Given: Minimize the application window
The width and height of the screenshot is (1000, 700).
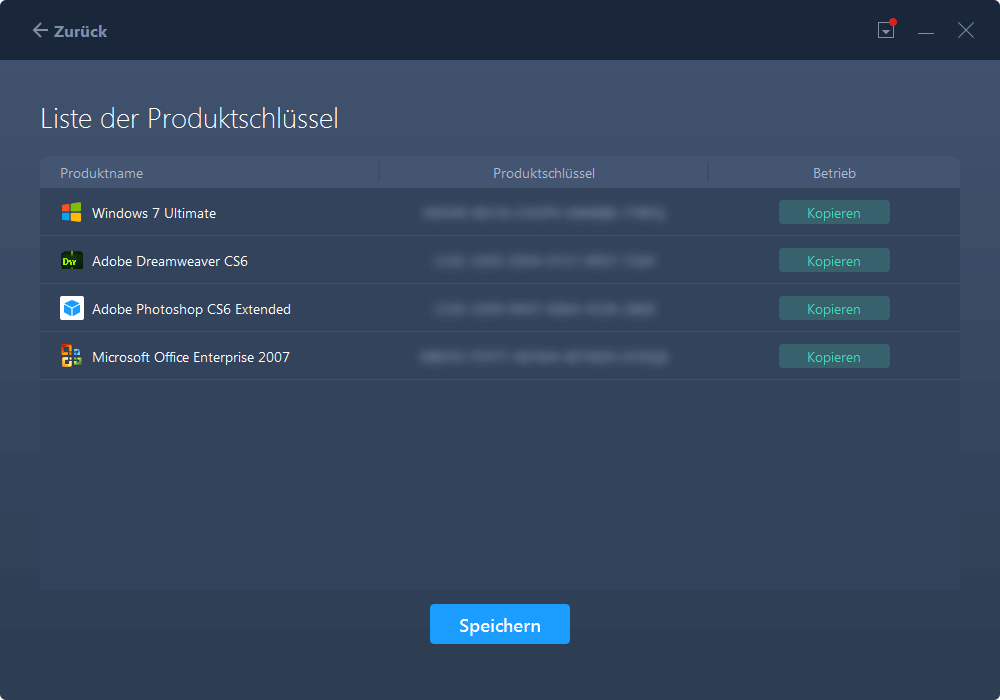Looking at the screenshot, I should pyautogui.click(x=926, y=31).
